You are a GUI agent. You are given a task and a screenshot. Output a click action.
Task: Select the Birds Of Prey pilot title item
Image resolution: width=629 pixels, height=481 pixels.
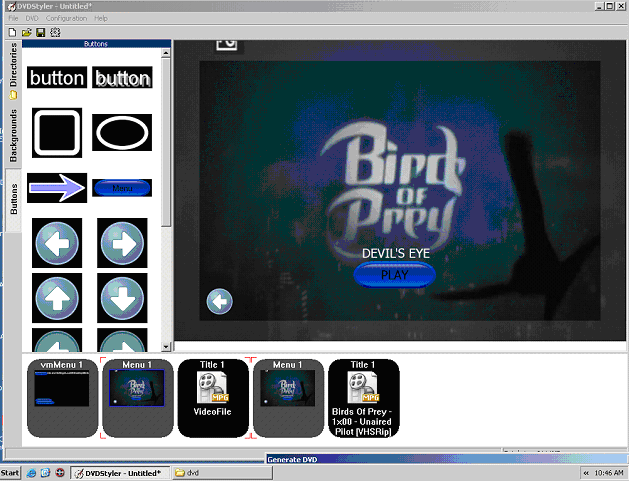pos(364,398)
